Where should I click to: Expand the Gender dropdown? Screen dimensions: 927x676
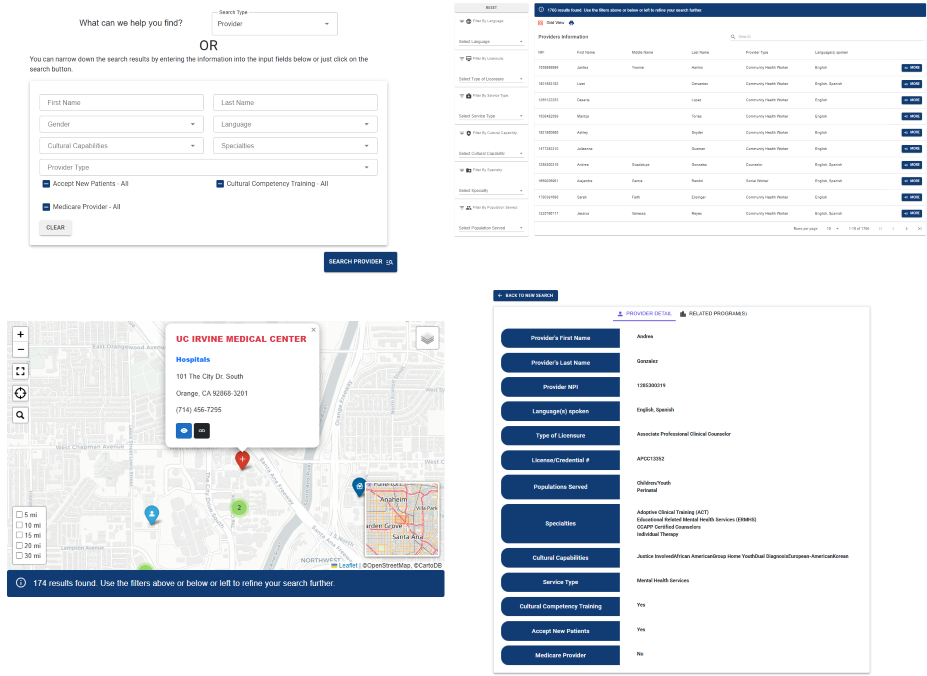click(x=120, y=125)
